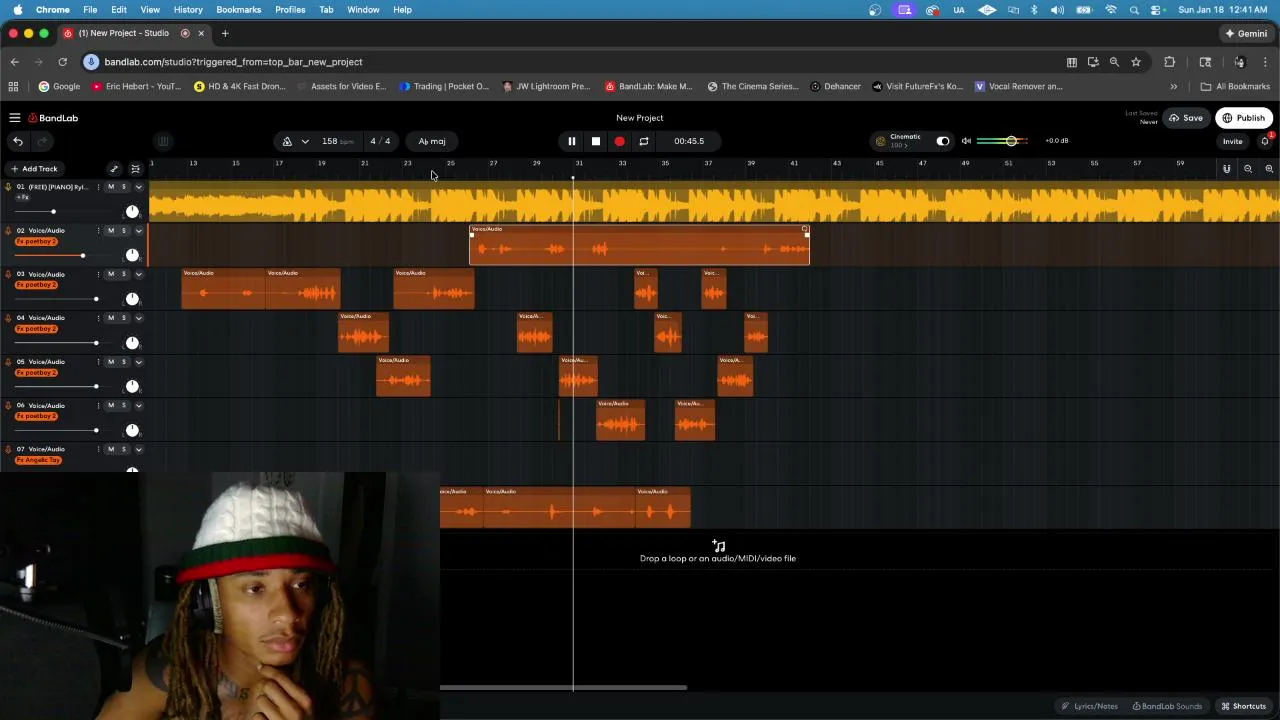The image size is (1280, 720).
Task: Arm track 02 Voice/Audio for recording
Action: click(x=8, y=230)
